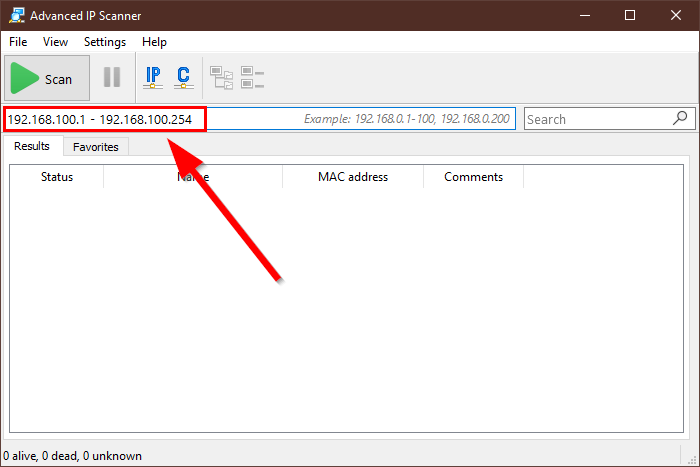Click the IP subnet toolbar icon
700x467 pixels.
pyautogui.click(x=153, y=77)
